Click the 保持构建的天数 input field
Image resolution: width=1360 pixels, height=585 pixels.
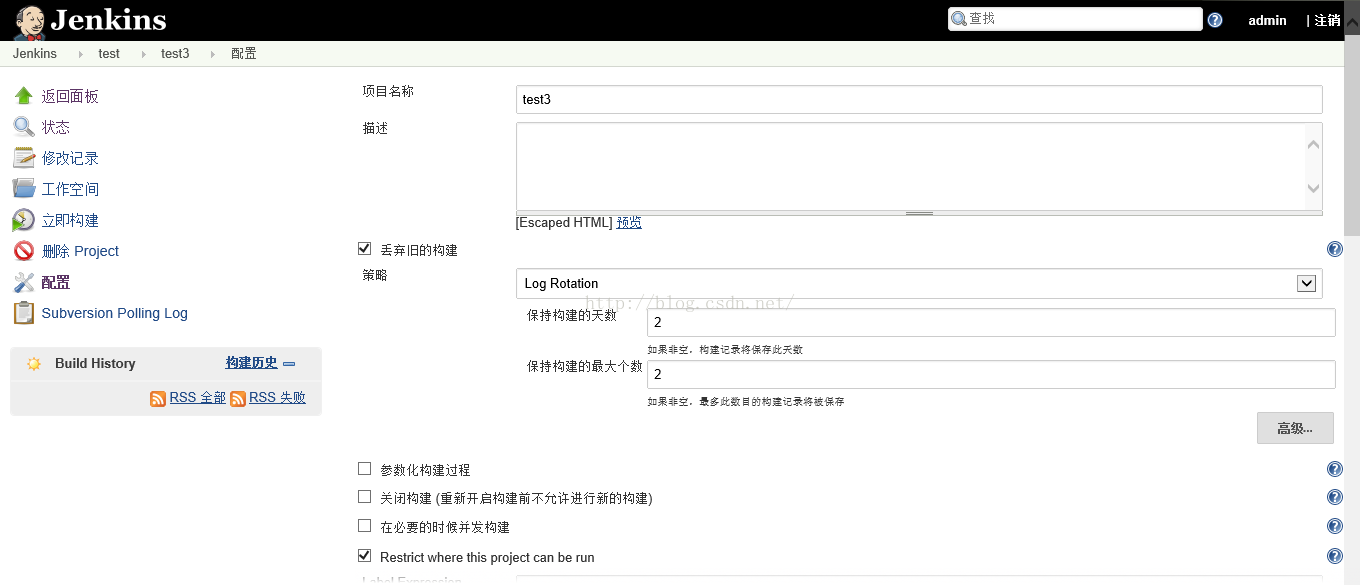(x=991, y=322)
